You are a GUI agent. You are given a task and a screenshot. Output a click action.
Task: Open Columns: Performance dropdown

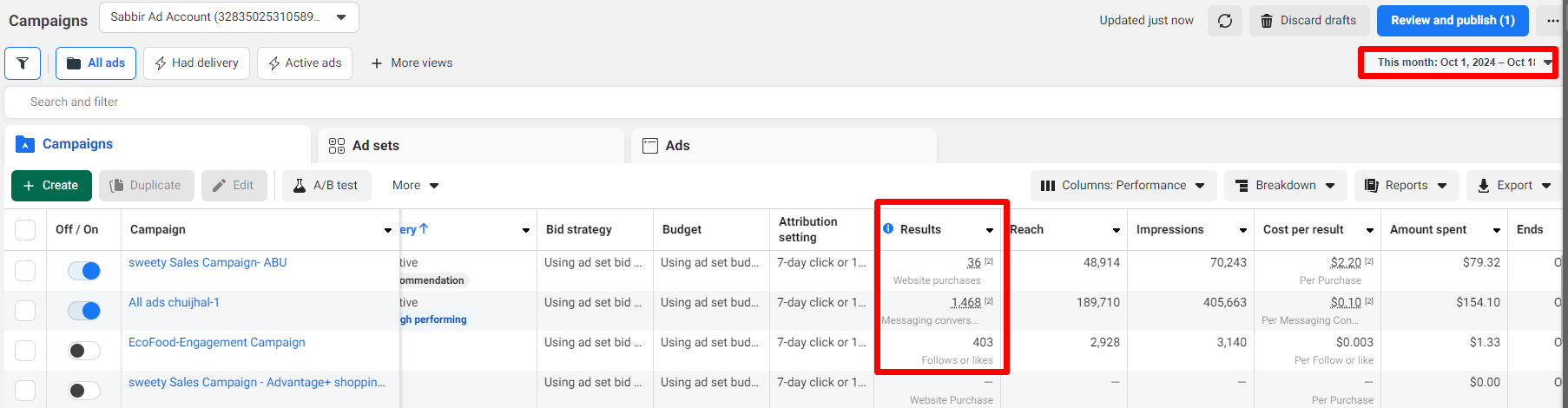(x=1122, y=186)
